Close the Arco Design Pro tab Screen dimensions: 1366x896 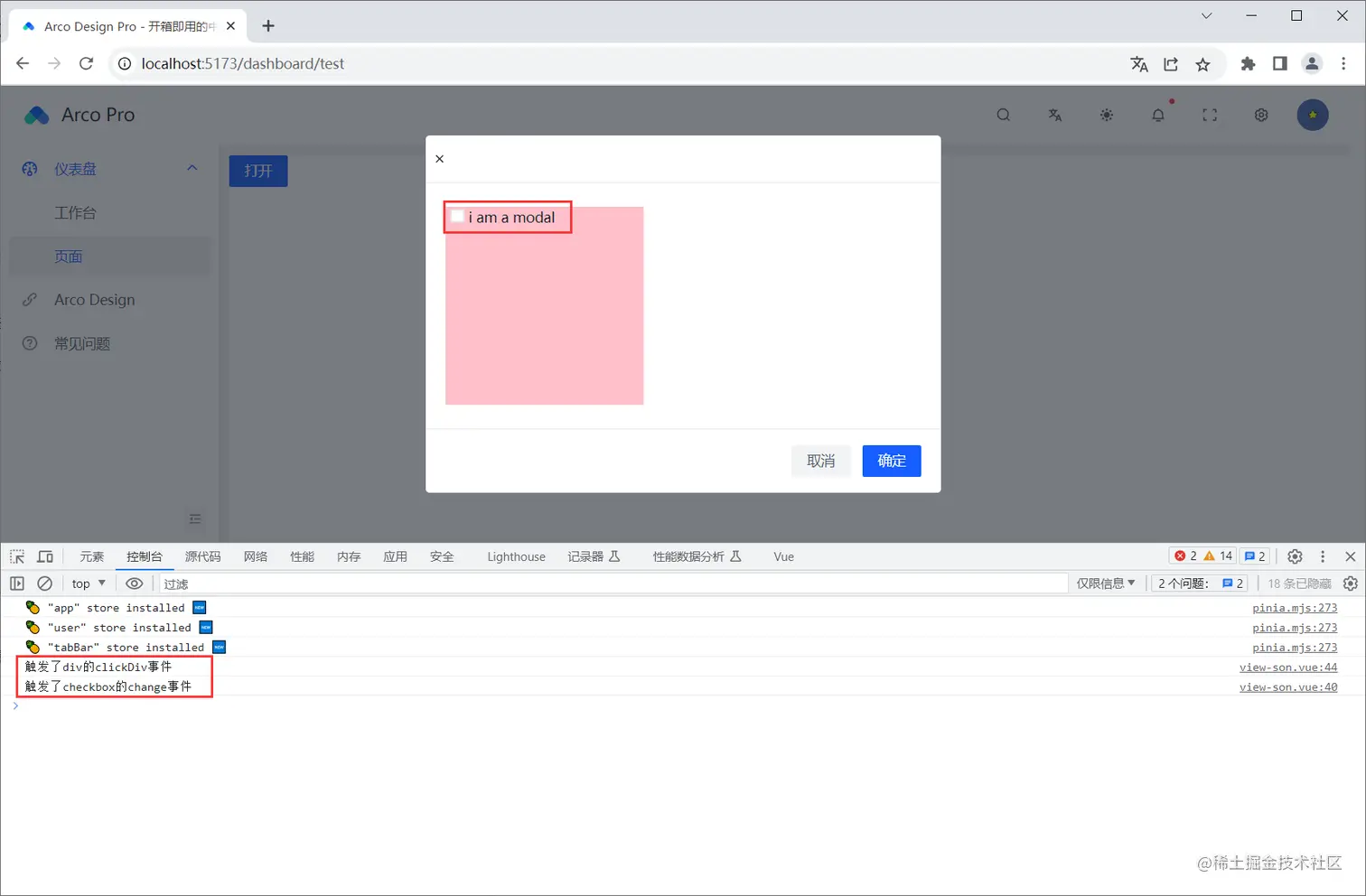(x=230, y=26)
